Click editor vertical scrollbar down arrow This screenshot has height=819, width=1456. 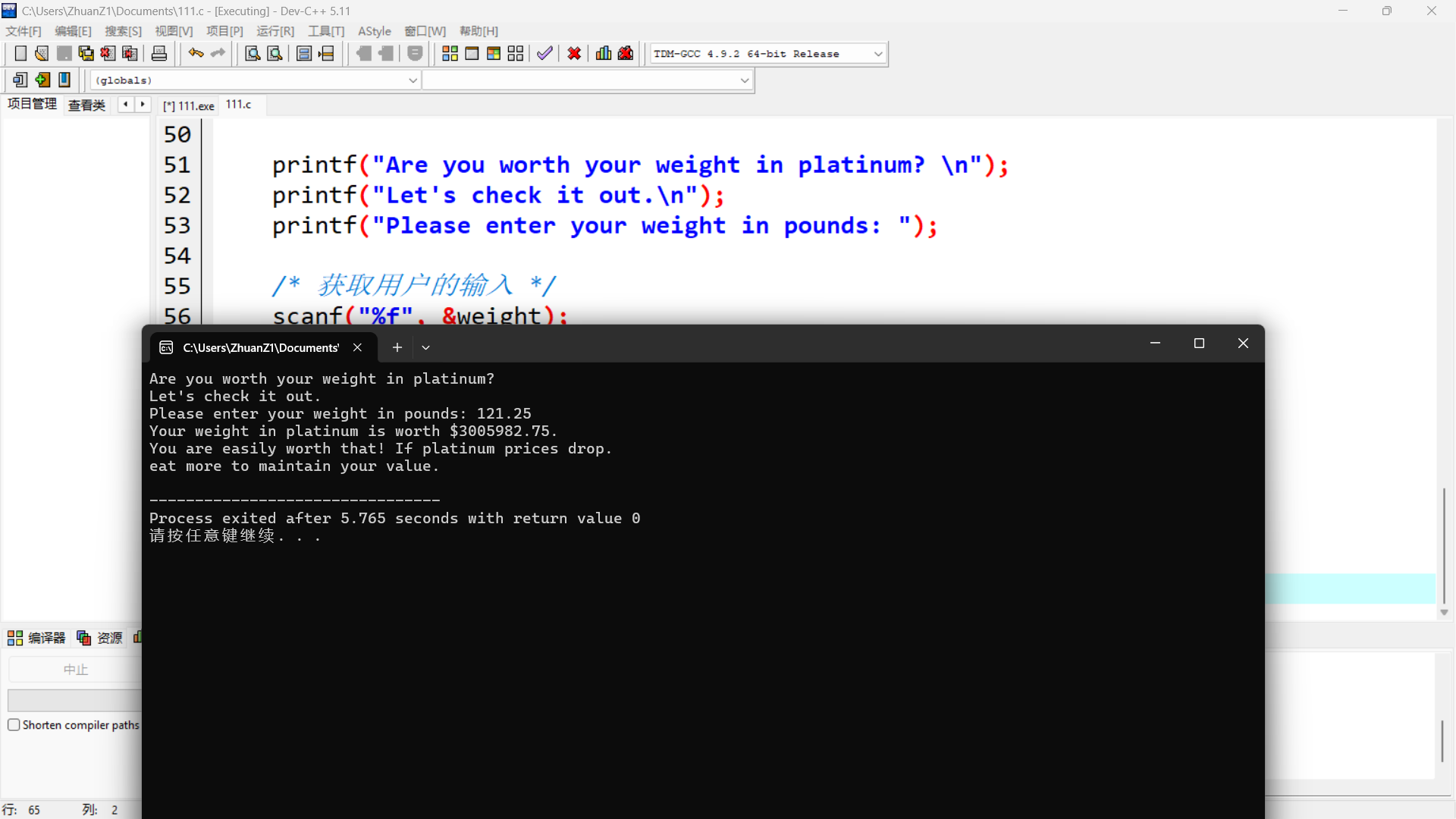click(1444, 612)
